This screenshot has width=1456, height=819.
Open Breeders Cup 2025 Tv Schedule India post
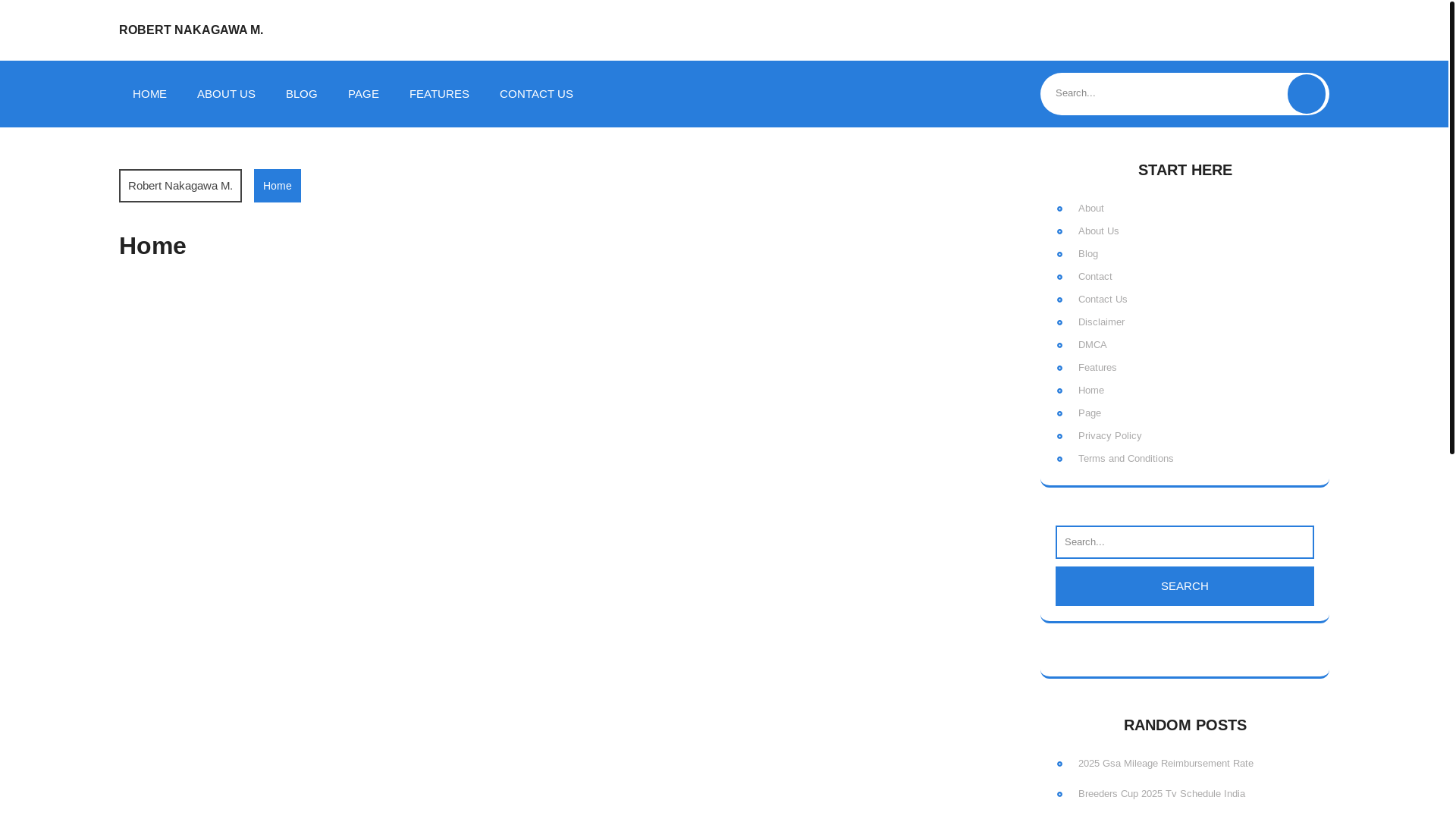[x=1162, y=794]
